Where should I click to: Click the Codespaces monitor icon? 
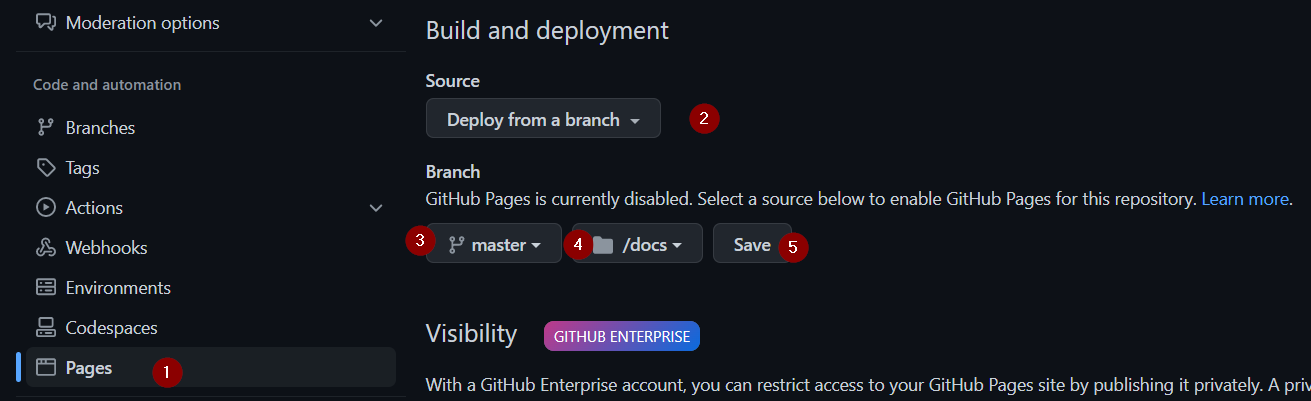45,328
